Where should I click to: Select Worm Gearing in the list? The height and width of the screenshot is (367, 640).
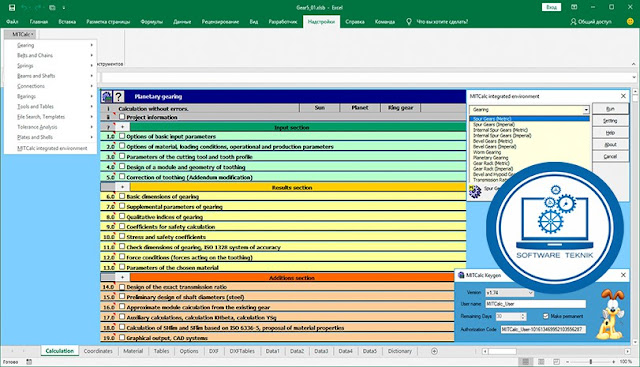pos(487,152)
